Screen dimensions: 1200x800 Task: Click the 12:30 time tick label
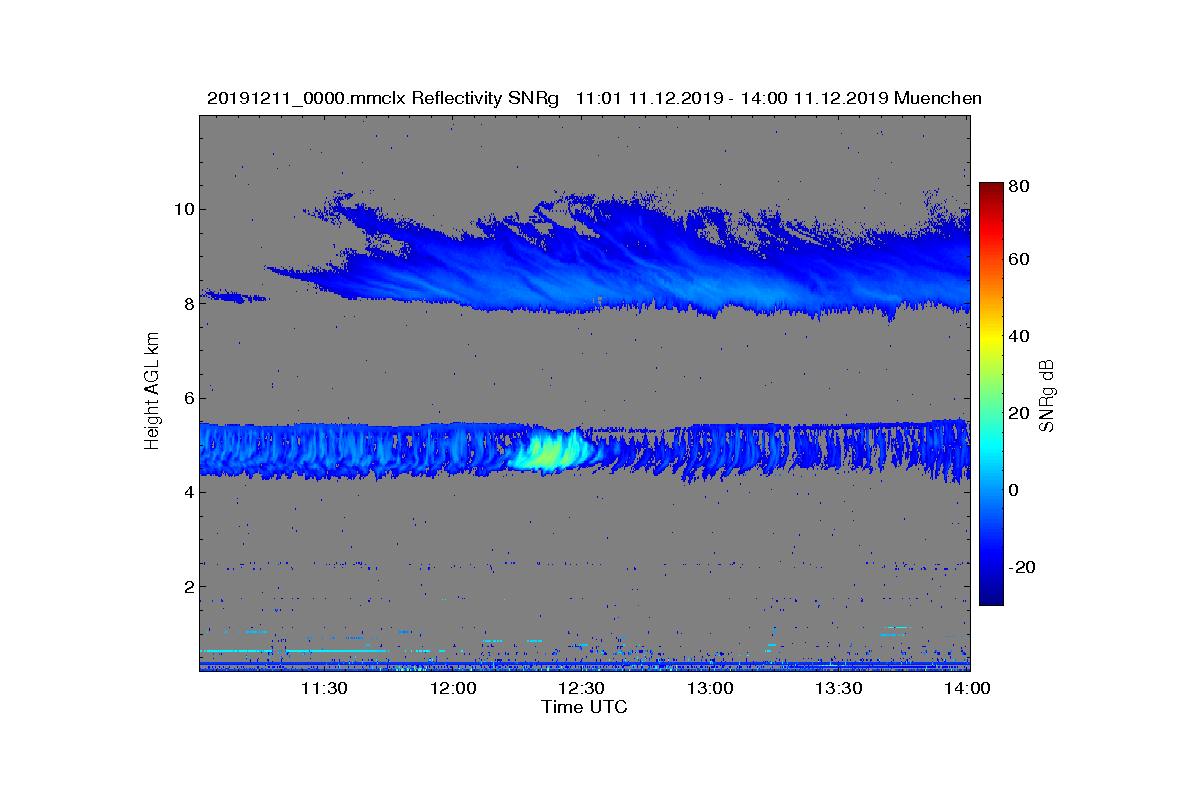pos(581,688)
